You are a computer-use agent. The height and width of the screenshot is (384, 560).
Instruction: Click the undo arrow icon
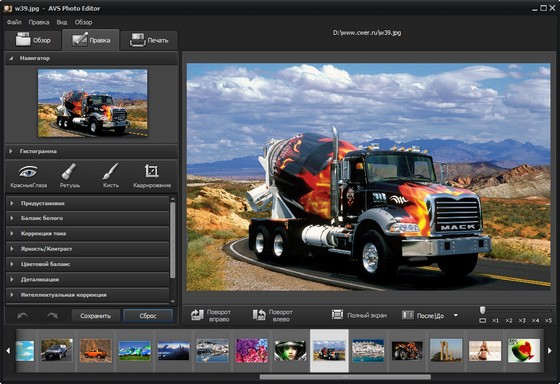click(x=23, y=316)
